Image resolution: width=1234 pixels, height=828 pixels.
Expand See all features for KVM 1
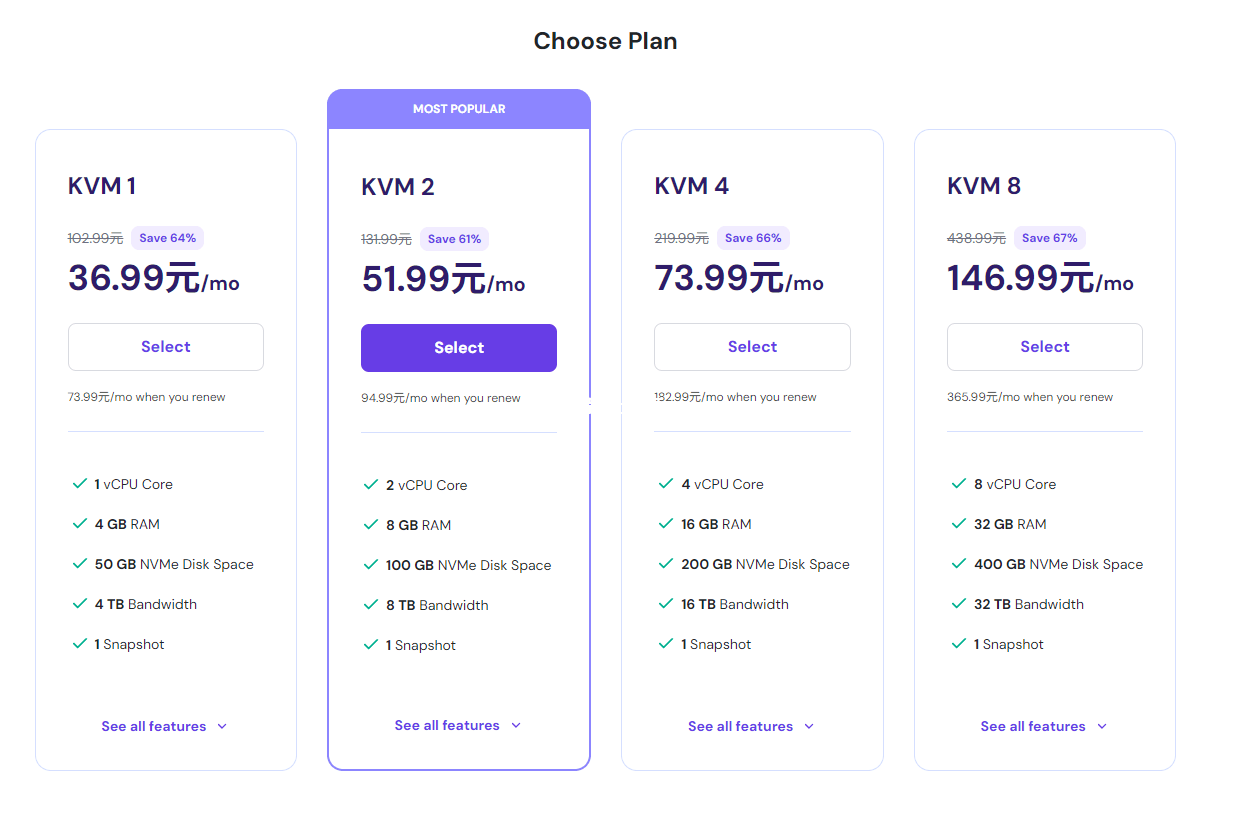165,726
